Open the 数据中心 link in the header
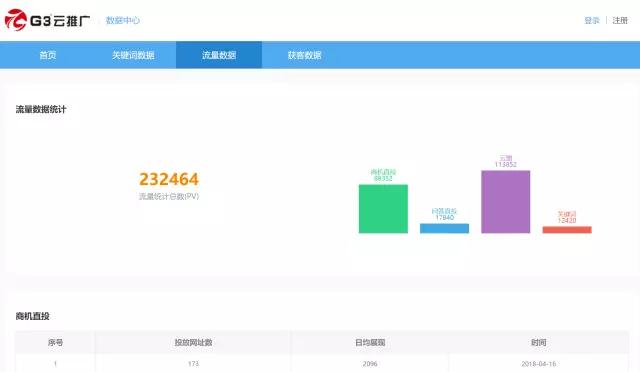This screenshot has width=640, height=372. [122, 20]
